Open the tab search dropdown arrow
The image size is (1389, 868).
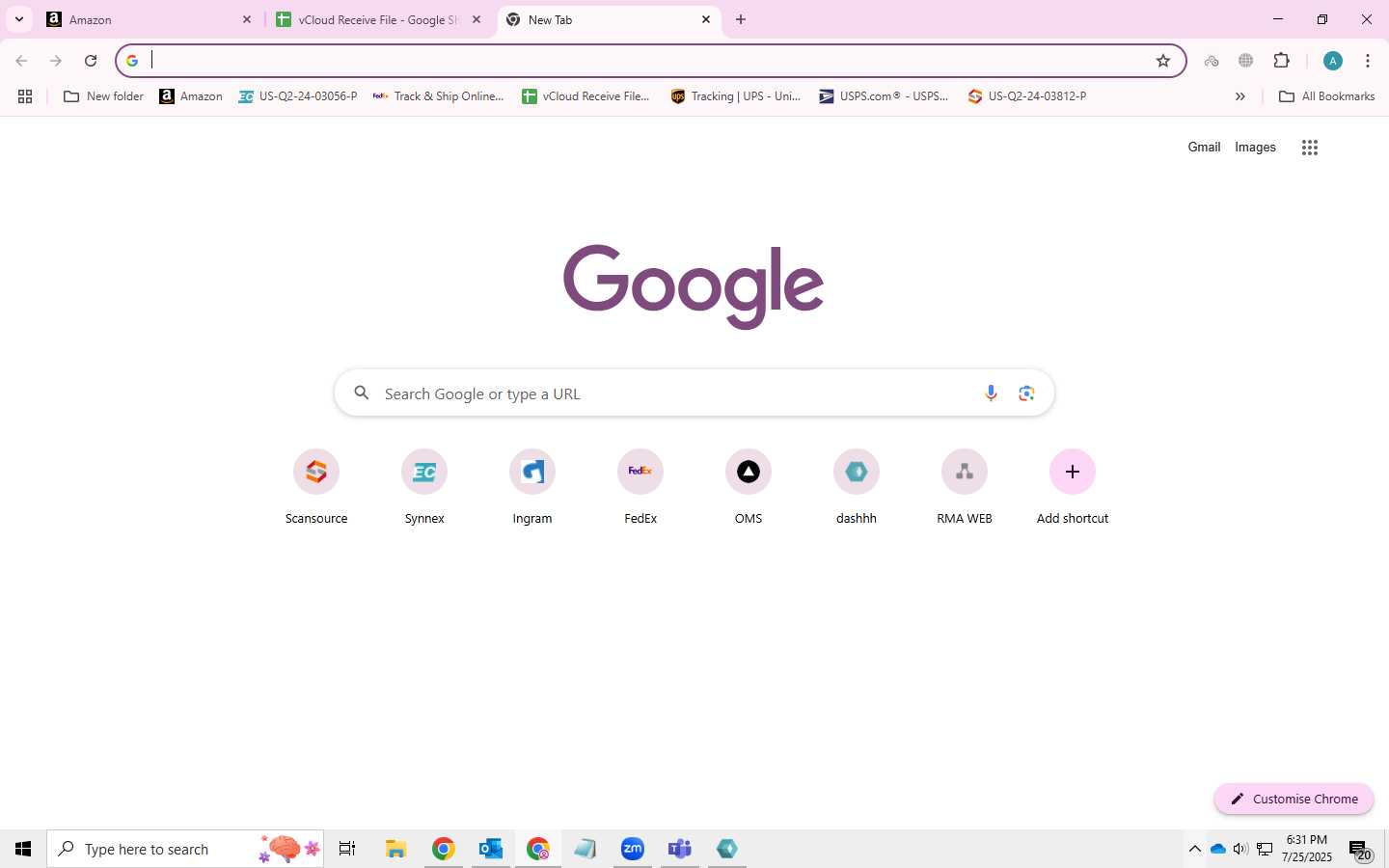click(19, 19)
